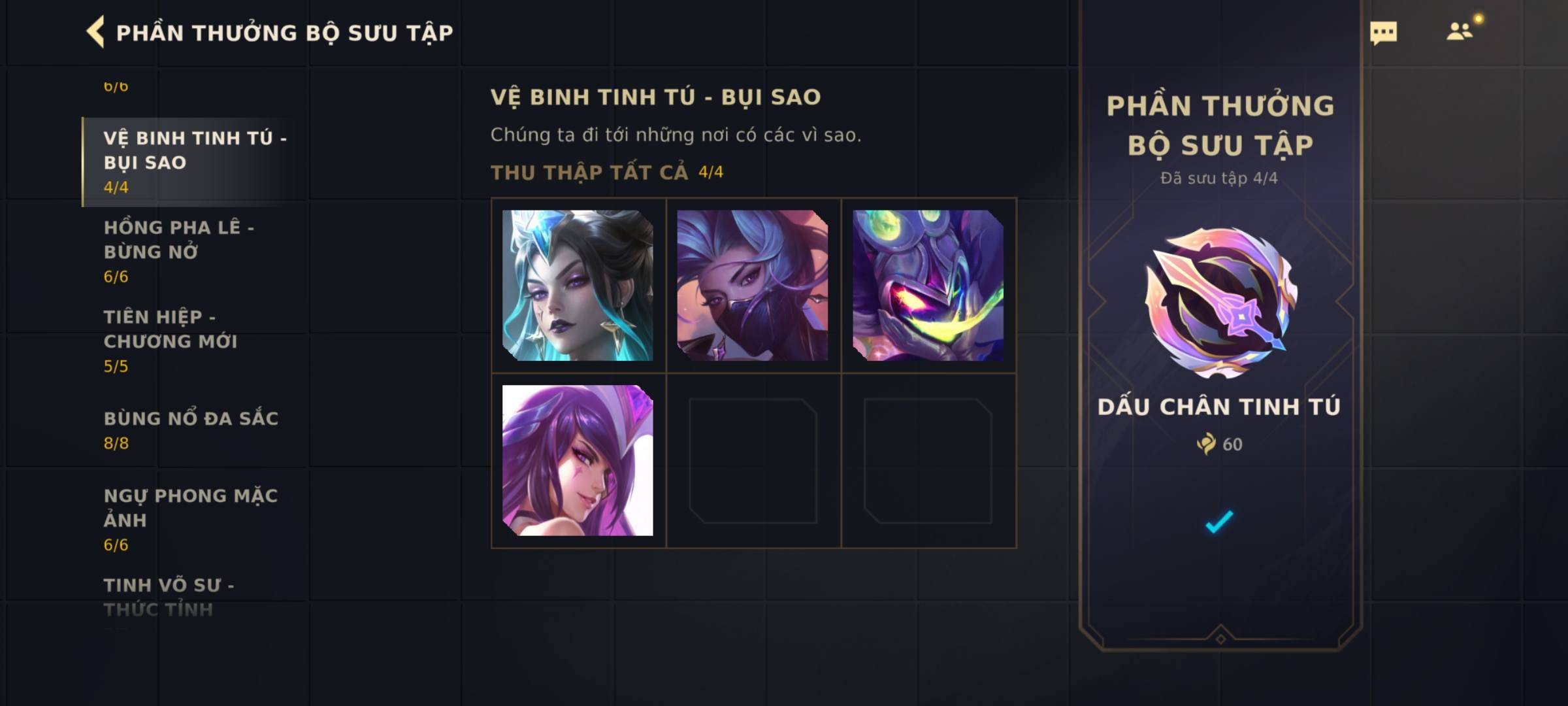Select Vệ Binh Tinh Tú - Bụi Sao tab

(195, 162)
